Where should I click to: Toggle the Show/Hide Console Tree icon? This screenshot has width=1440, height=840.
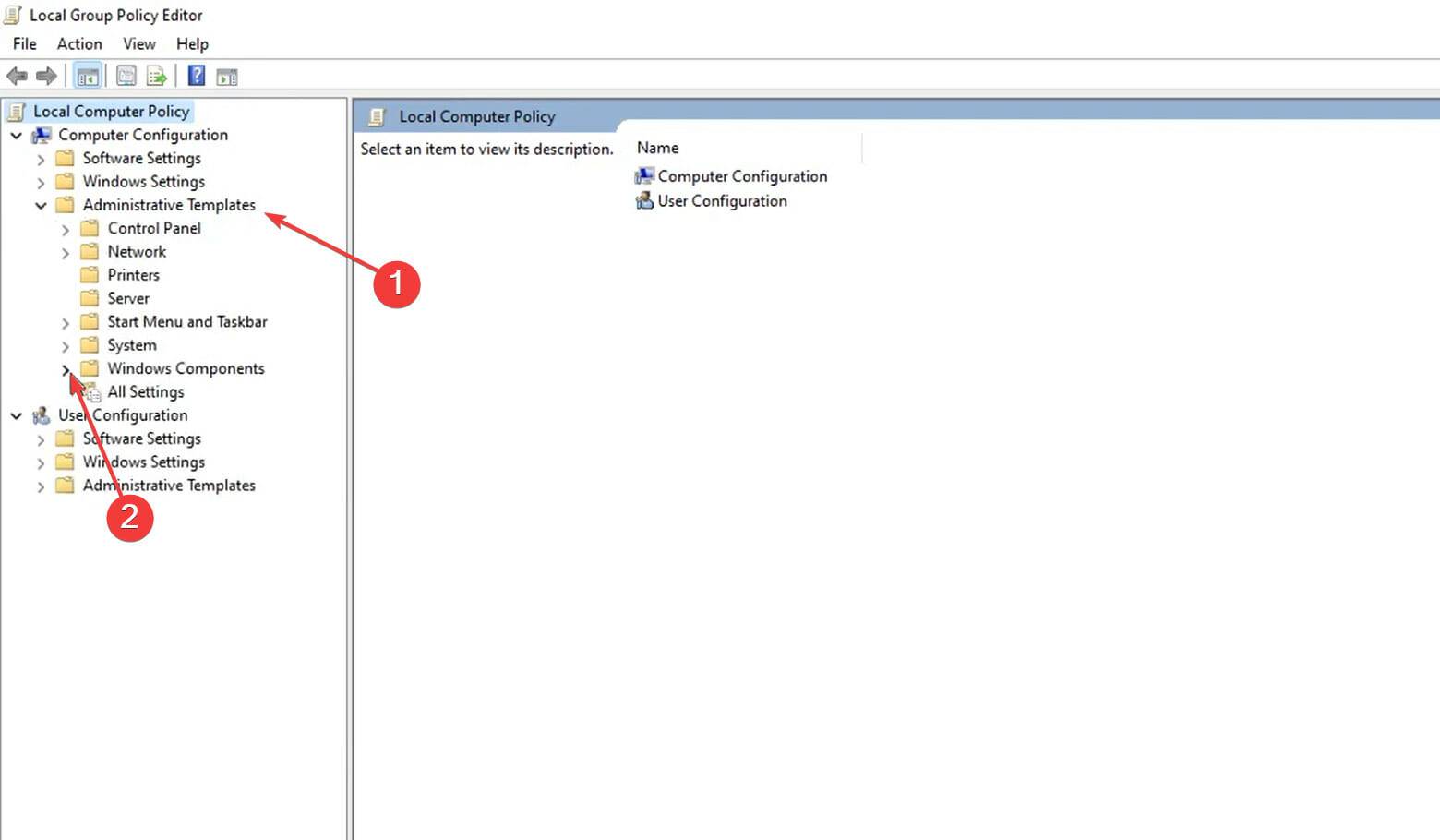pyautogui.click(x=88, y=76)
